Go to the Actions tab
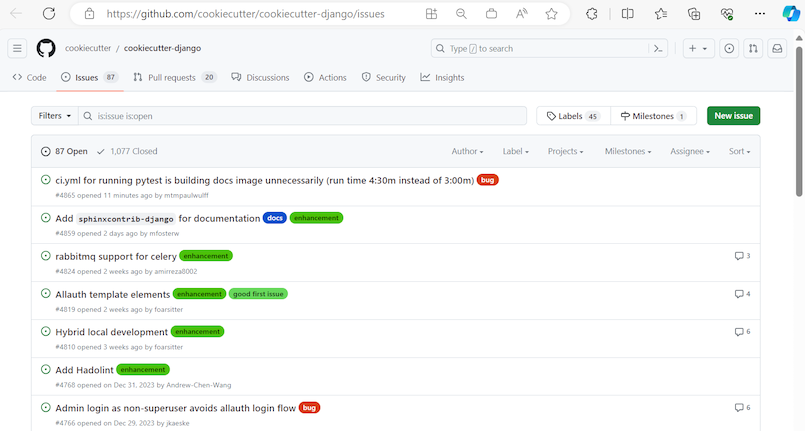The width and height of the screenshot is (805, 431). coord(325,77)
